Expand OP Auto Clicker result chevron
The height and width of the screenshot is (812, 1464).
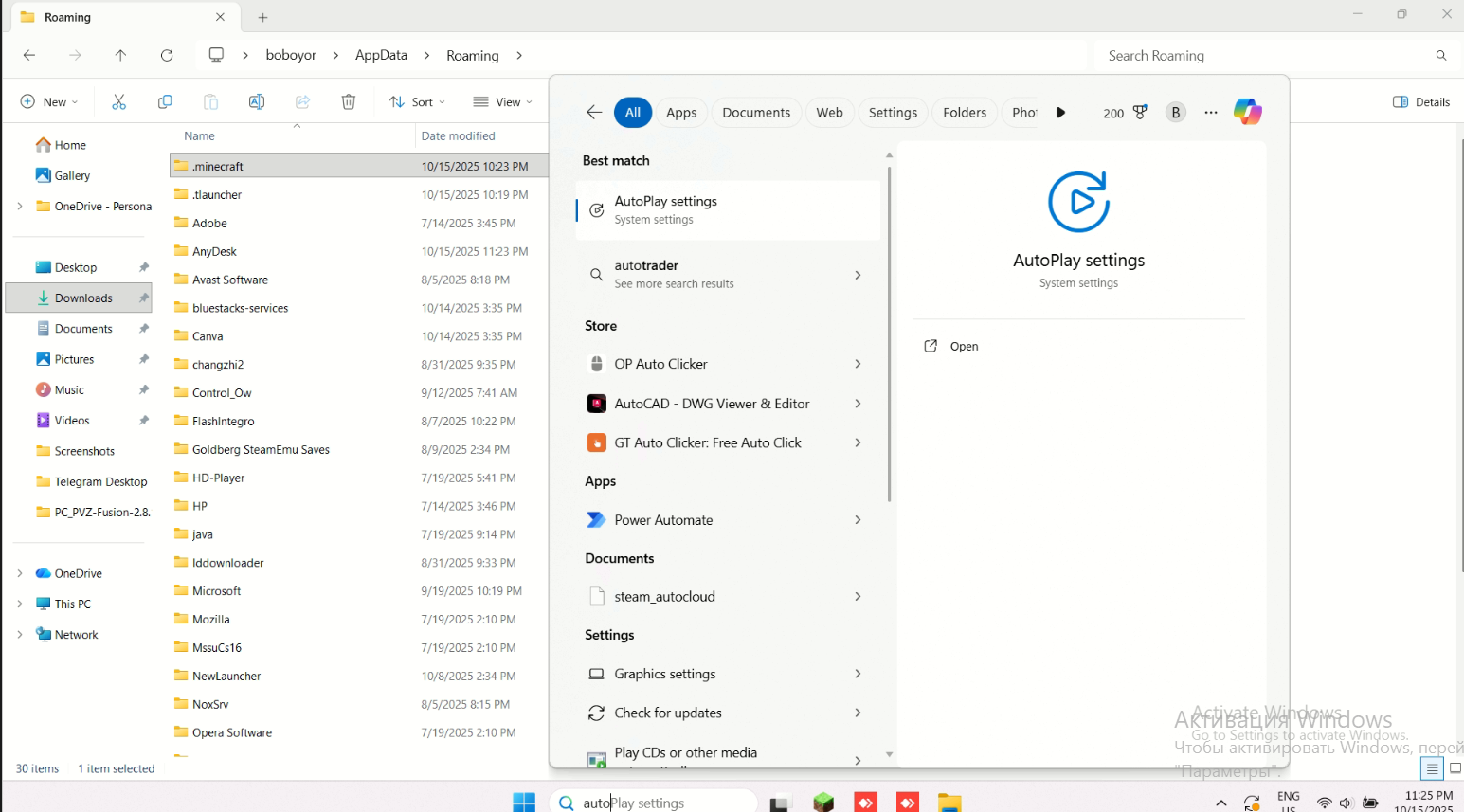pyautogui.click(x=858, y=364)
